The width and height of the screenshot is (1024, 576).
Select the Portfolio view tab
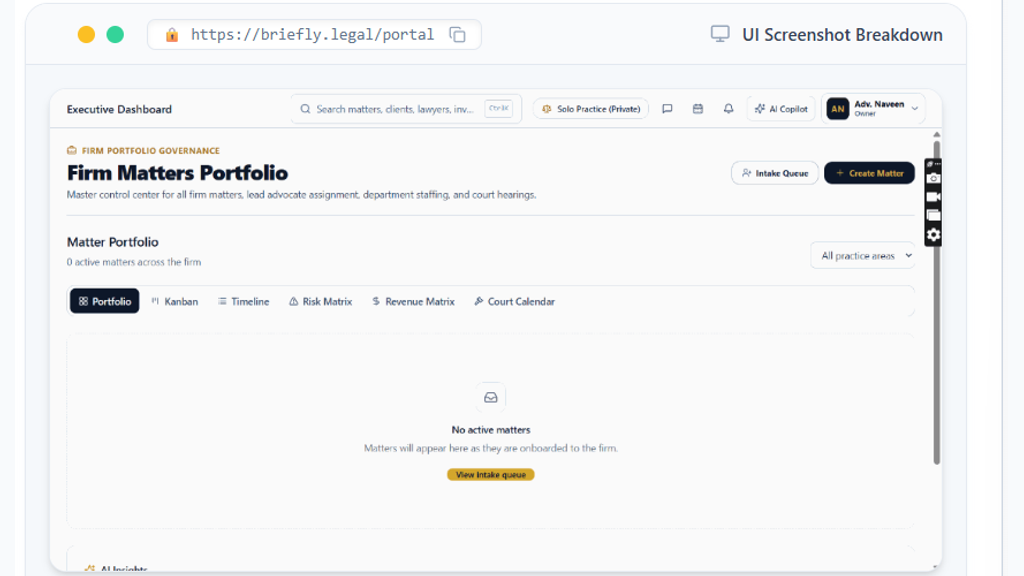coord(104,301)
